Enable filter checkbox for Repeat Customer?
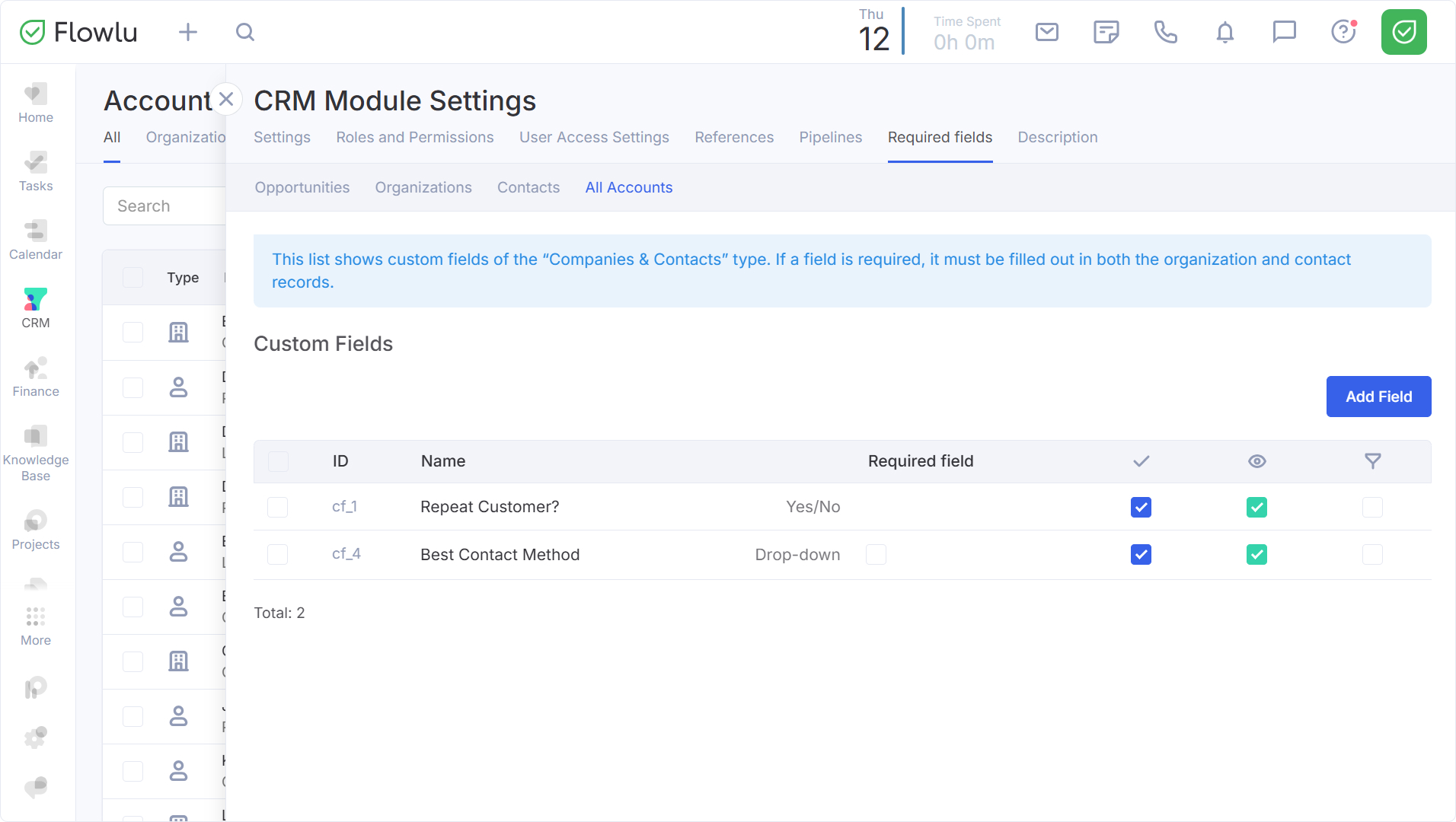 (x=1372, y=508)
